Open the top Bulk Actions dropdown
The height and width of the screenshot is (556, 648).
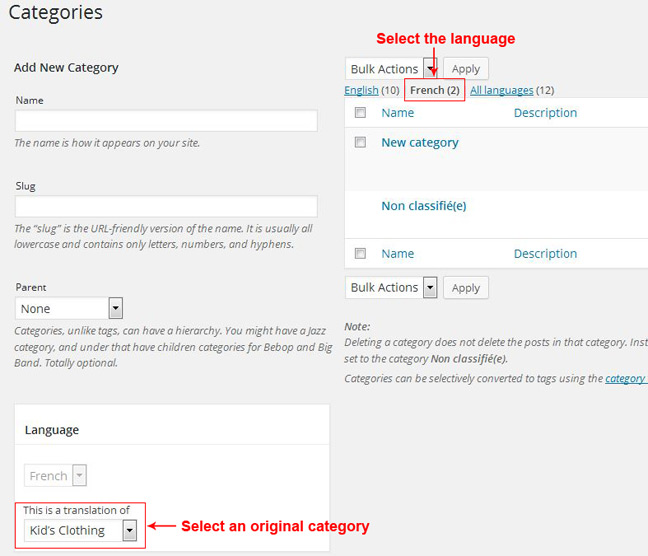pos(391,69)
